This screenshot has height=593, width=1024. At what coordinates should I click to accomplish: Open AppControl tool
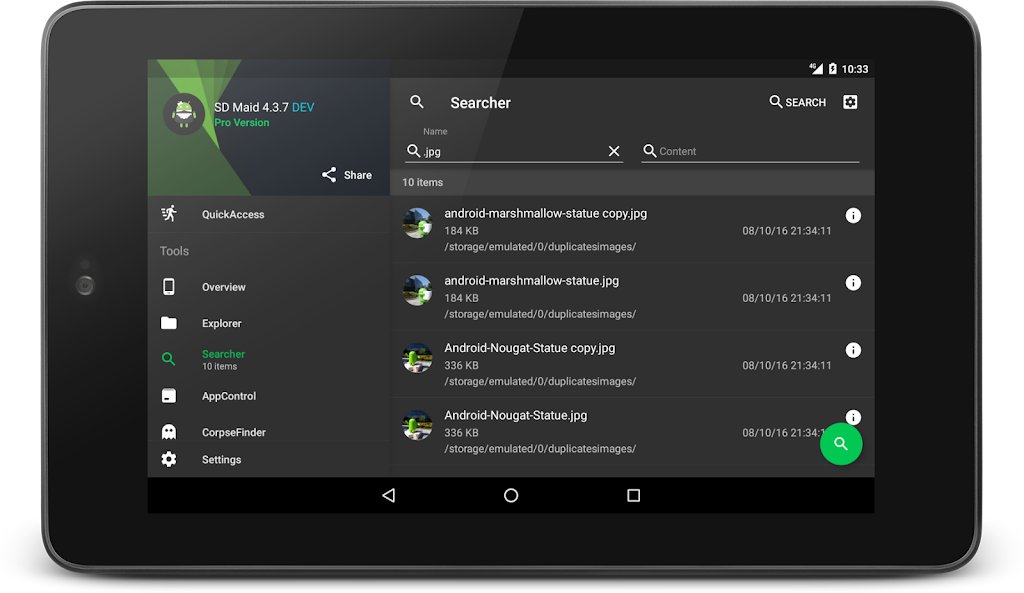[229, 396]
